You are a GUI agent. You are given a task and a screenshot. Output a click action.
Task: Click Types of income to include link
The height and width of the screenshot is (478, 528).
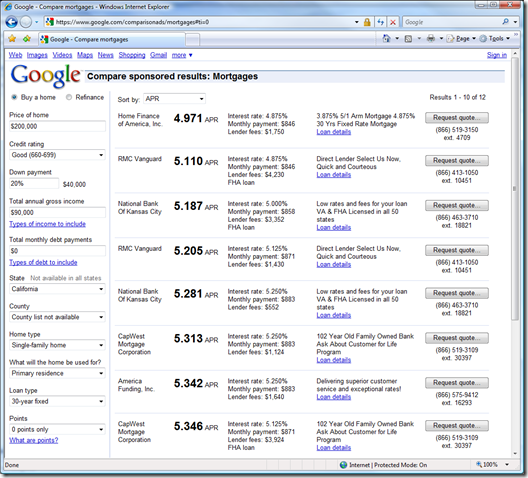47,224
